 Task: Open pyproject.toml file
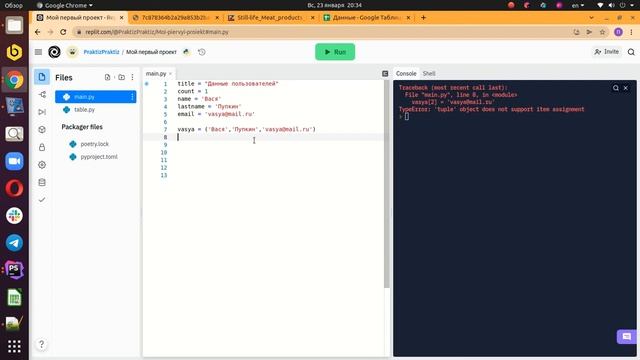99,157
